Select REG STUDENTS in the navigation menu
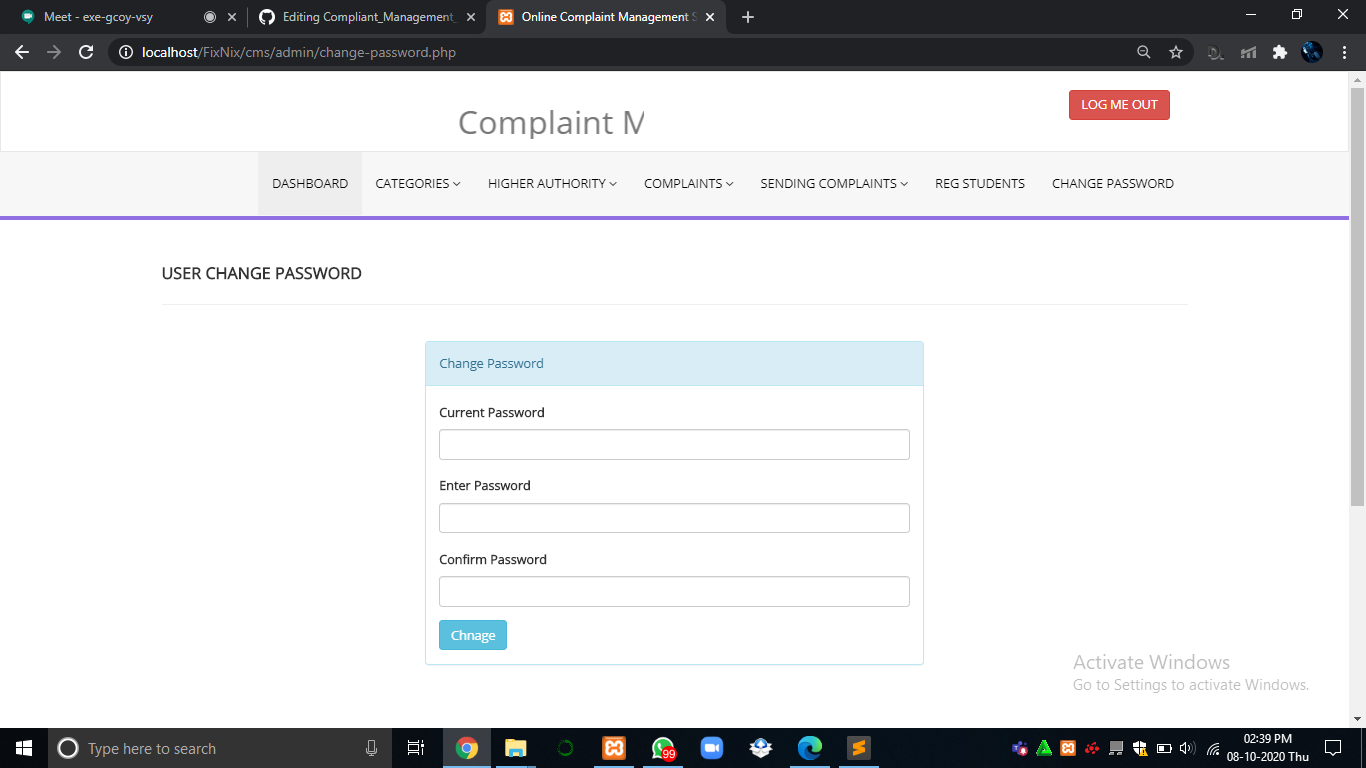 point(979,183)
